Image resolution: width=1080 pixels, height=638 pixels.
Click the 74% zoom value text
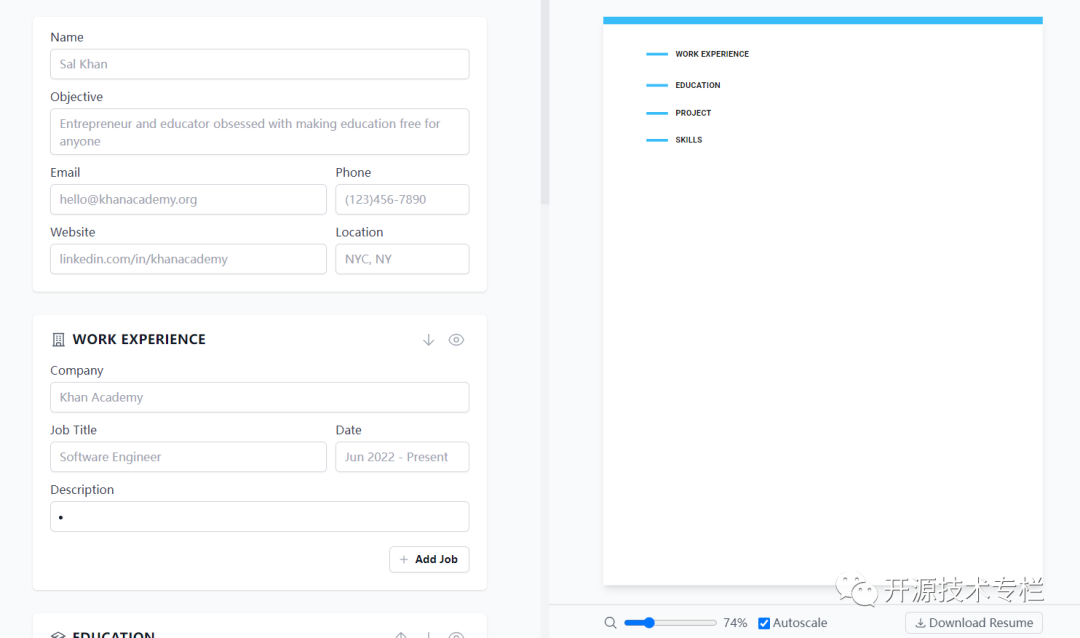735,623
